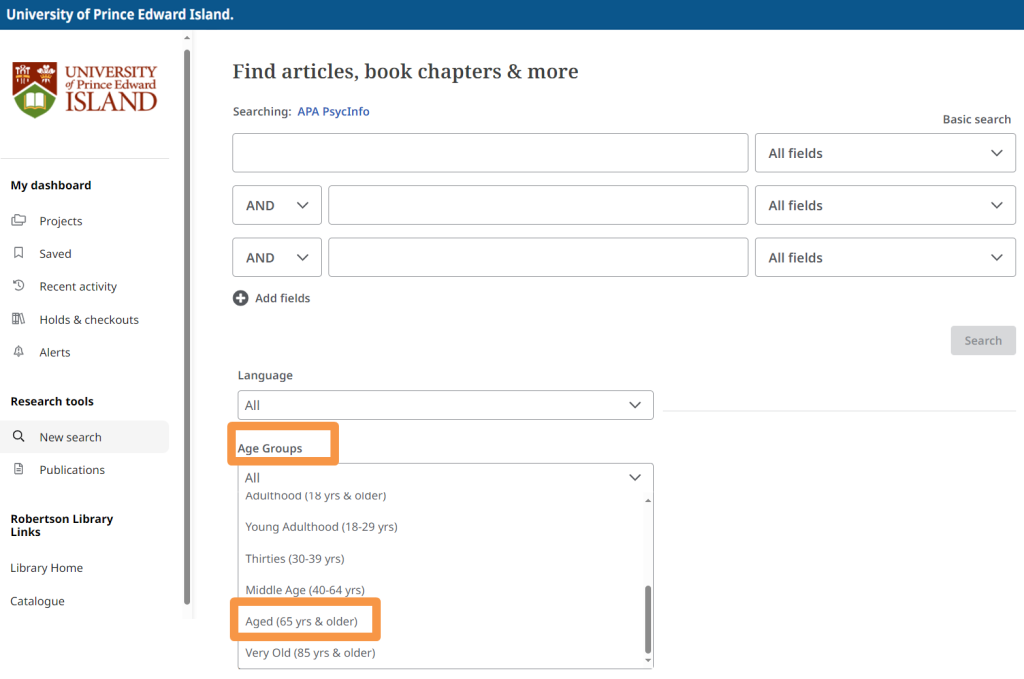Viewport: 1024px width, 679px height.
Task: Click the first search term input field
Action: [490, 153]
